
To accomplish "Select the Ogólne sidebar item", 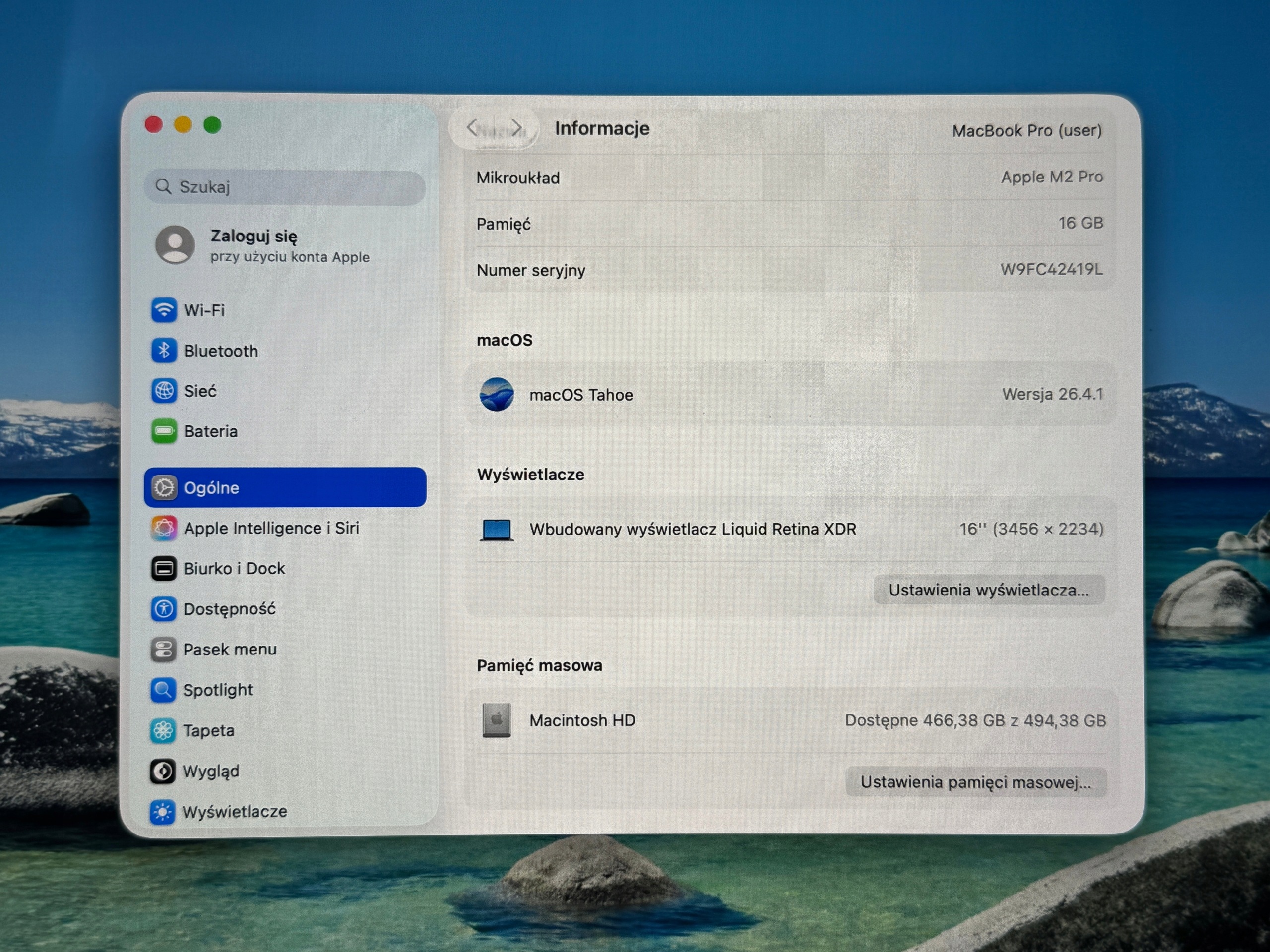I will pyautogui.click(x=285, y=487).
